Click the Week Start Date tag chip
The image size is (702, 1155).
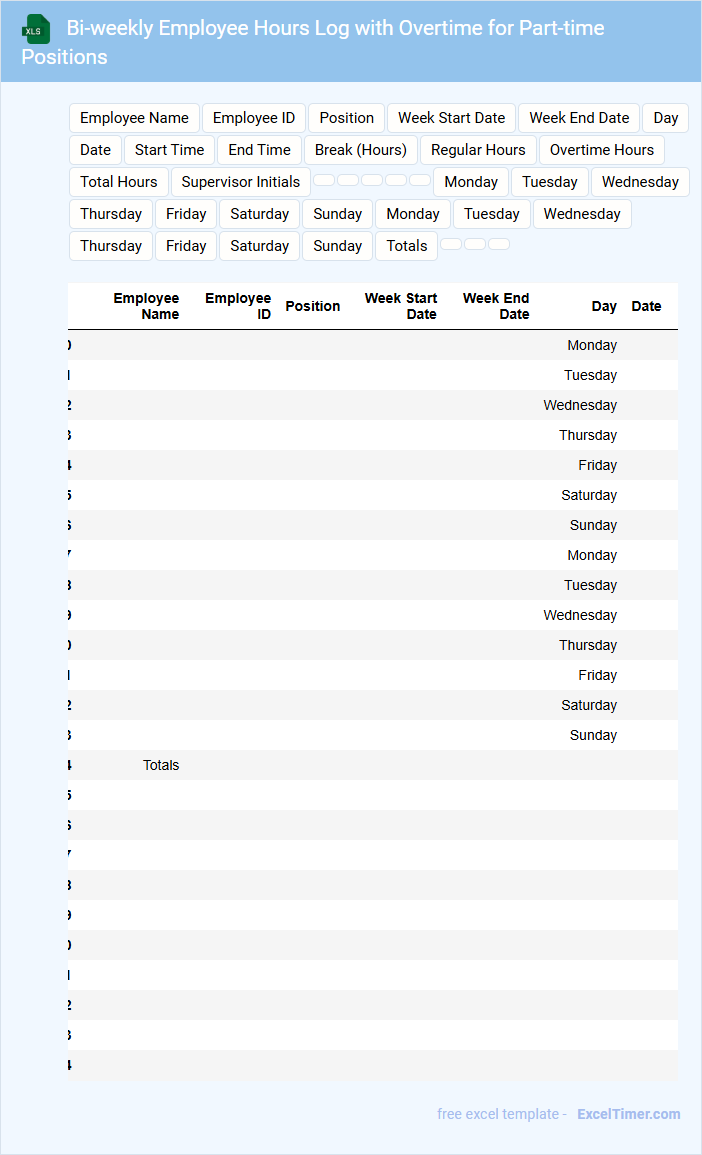(451, 118)
